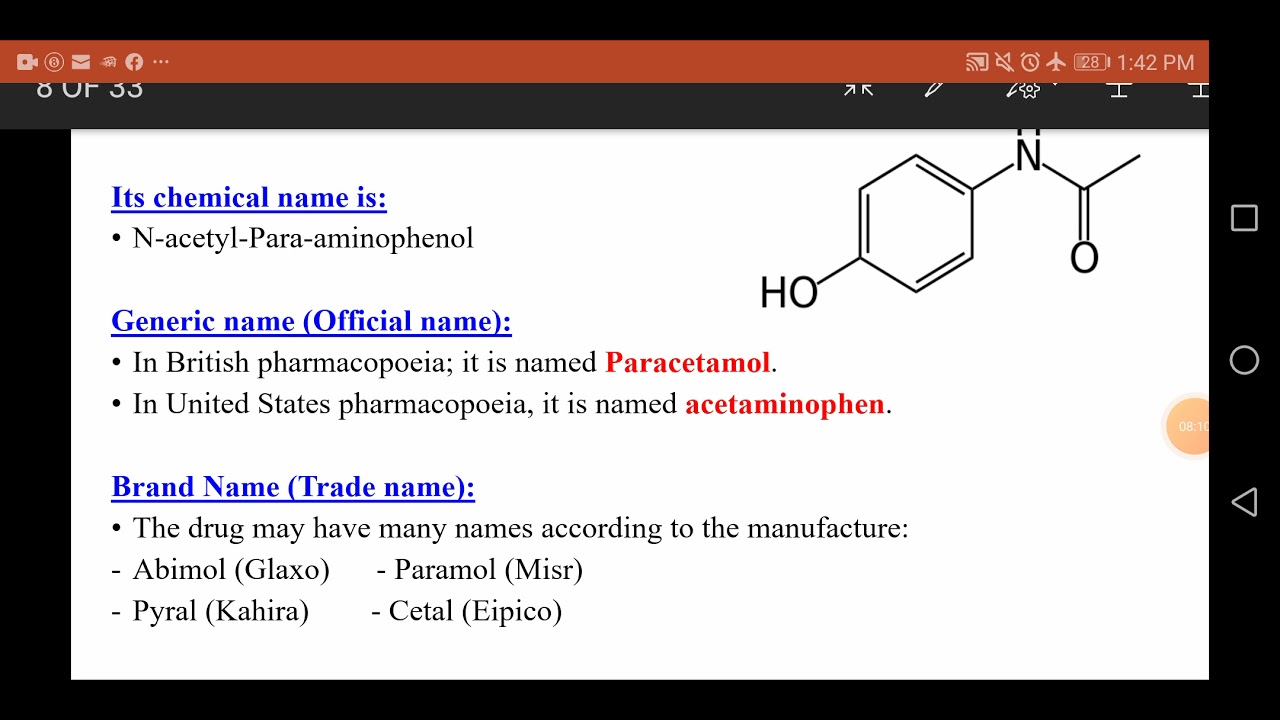Tap the Android recent apps square button
Viewport: 1280px width, 720px height.
(x=1244, y=218)
